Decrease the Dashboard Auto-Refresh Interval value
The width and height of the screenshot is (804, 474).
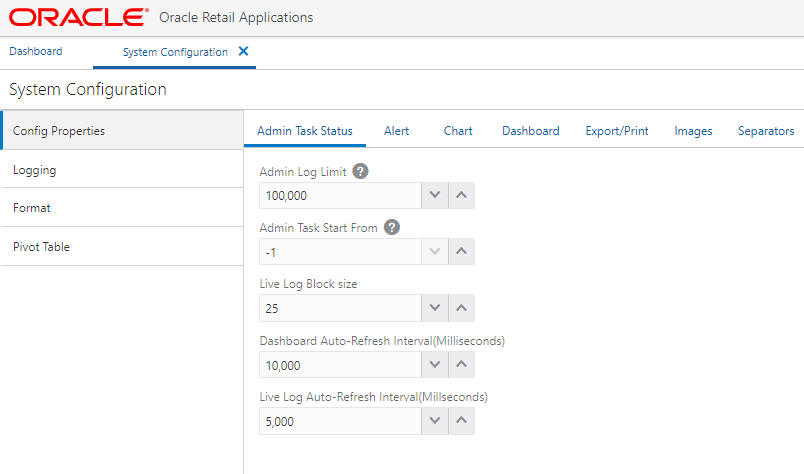tap(434, 365)
